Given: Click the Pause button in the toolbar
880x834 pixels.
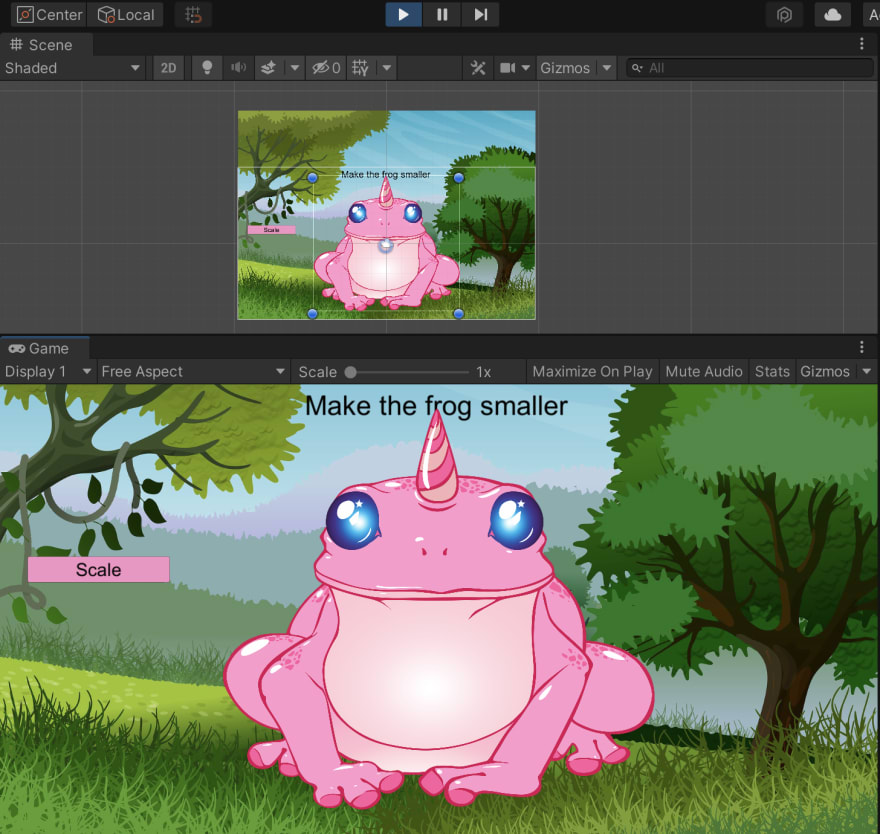Looking at the screenshot, I should point(442,15).
